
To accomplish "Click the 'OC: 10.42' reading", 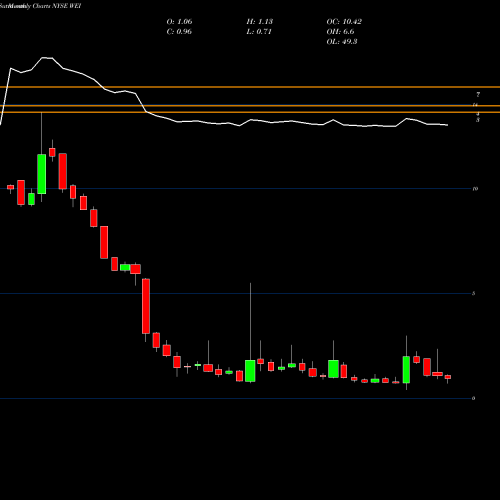I will point(344,22).
